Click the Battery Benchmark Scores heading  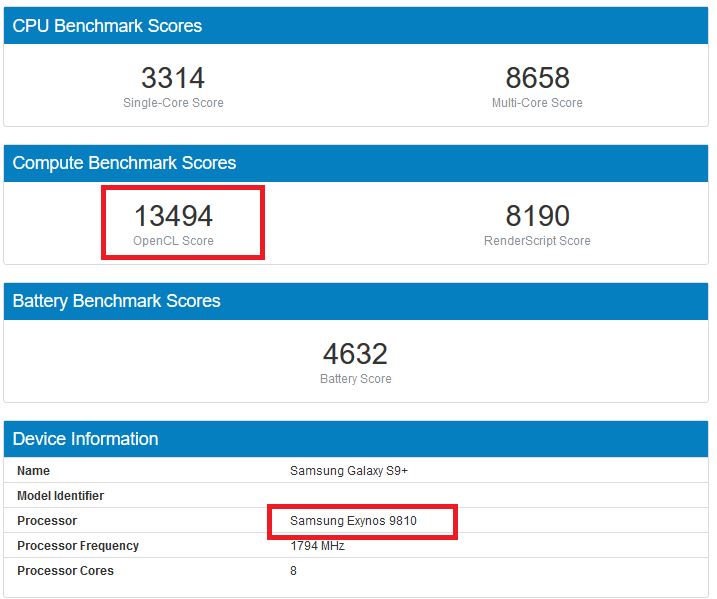tap(117, 301)
